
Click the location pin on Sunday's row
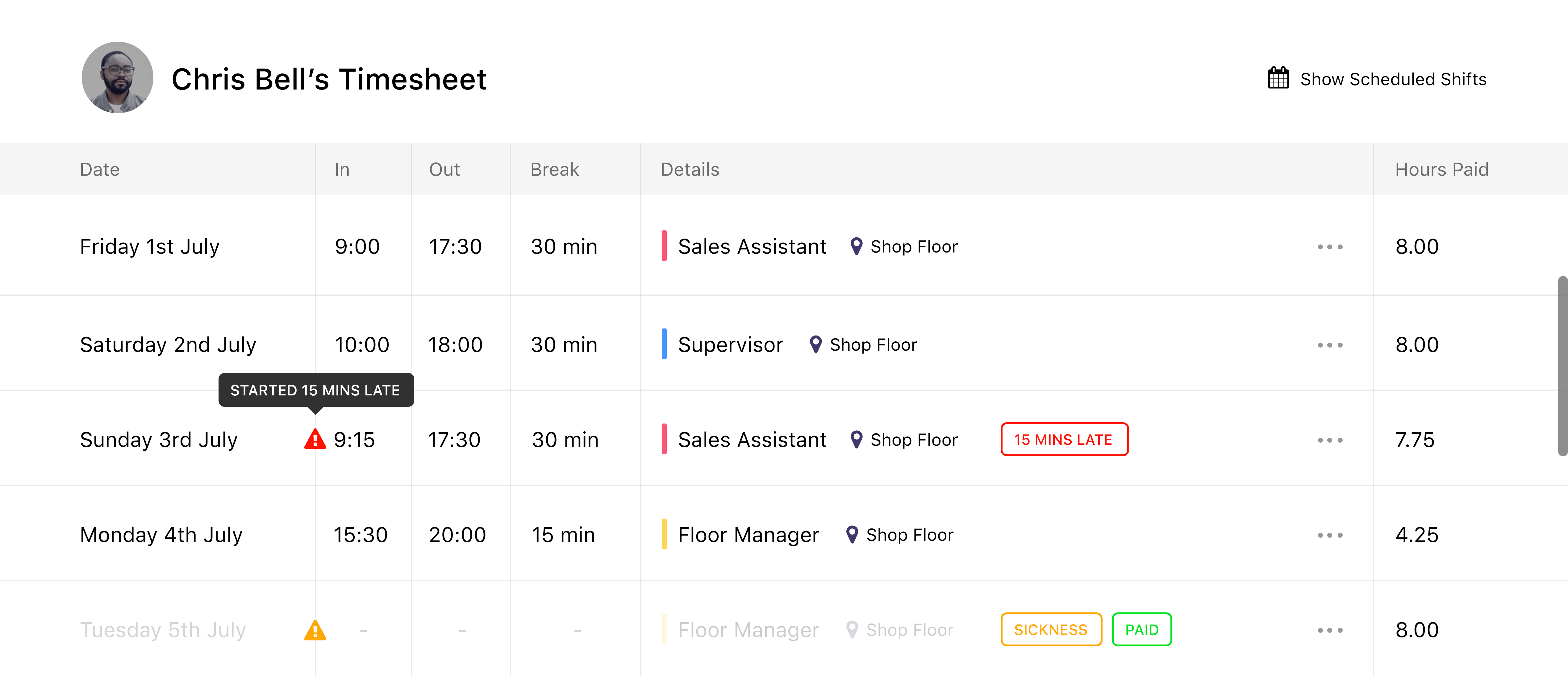[856, 439]
